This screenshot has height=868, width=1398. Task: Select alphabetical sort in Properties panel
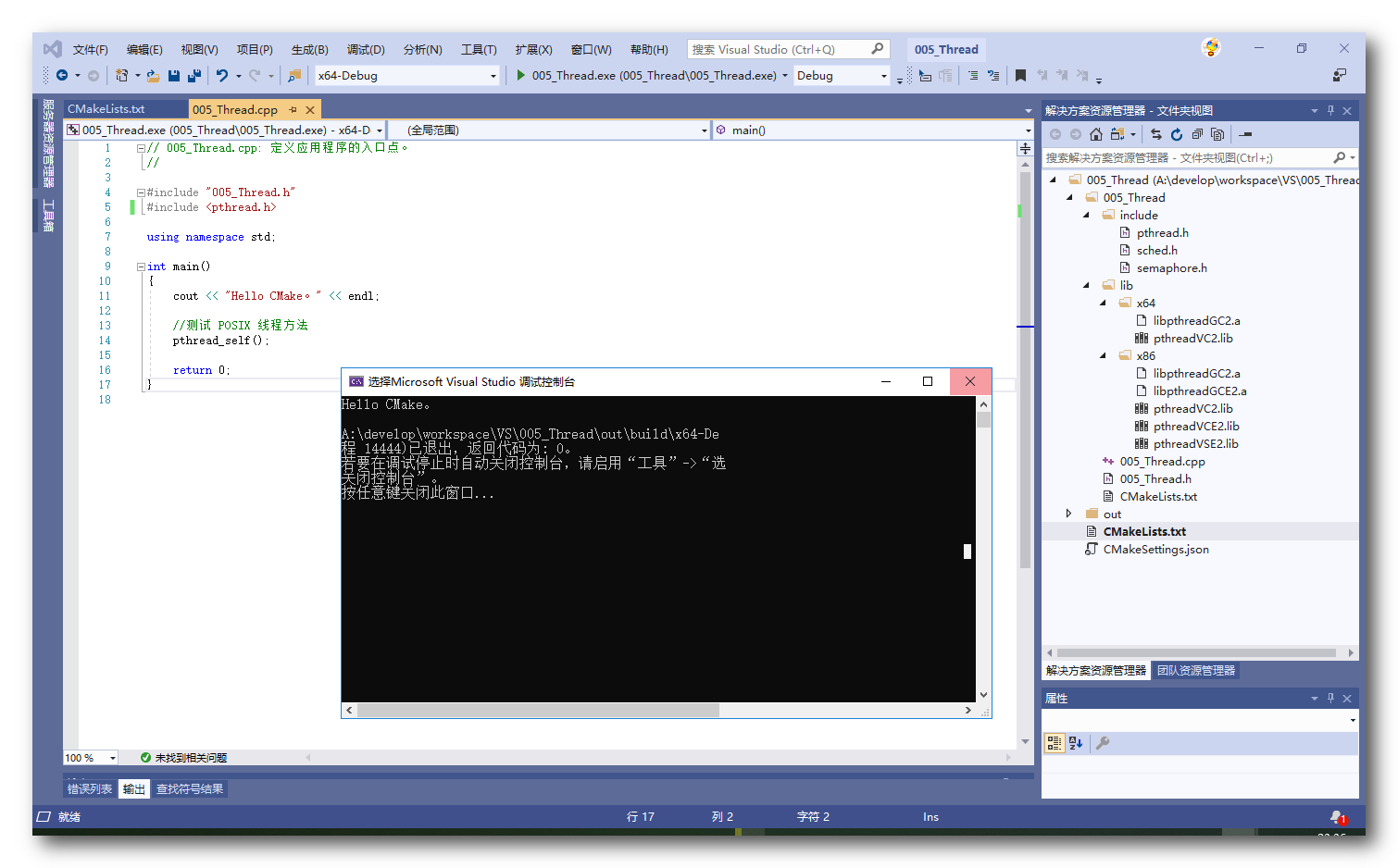(1074, 743)
